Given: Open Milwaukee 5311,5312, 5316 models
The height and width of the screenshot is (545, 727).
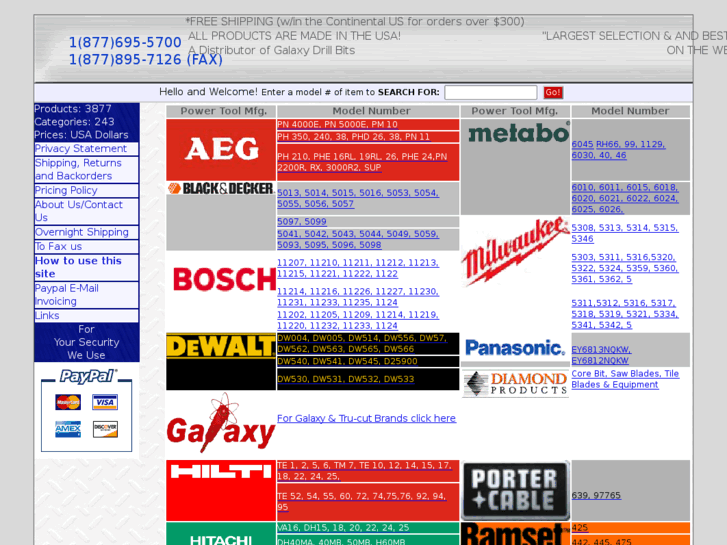Looking at the screenshot, I should coord(625,314).
